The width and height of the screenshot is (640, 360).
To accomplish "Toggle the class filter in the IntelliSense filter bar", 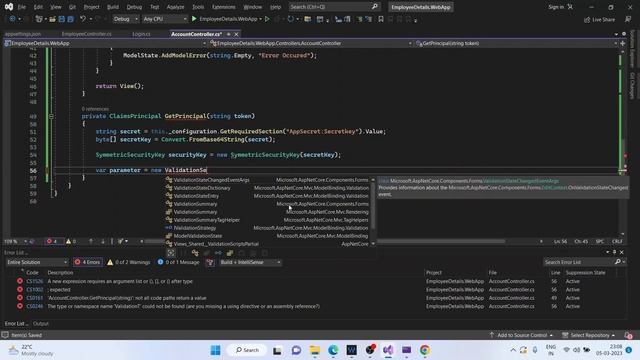I will tap(195, 253).
